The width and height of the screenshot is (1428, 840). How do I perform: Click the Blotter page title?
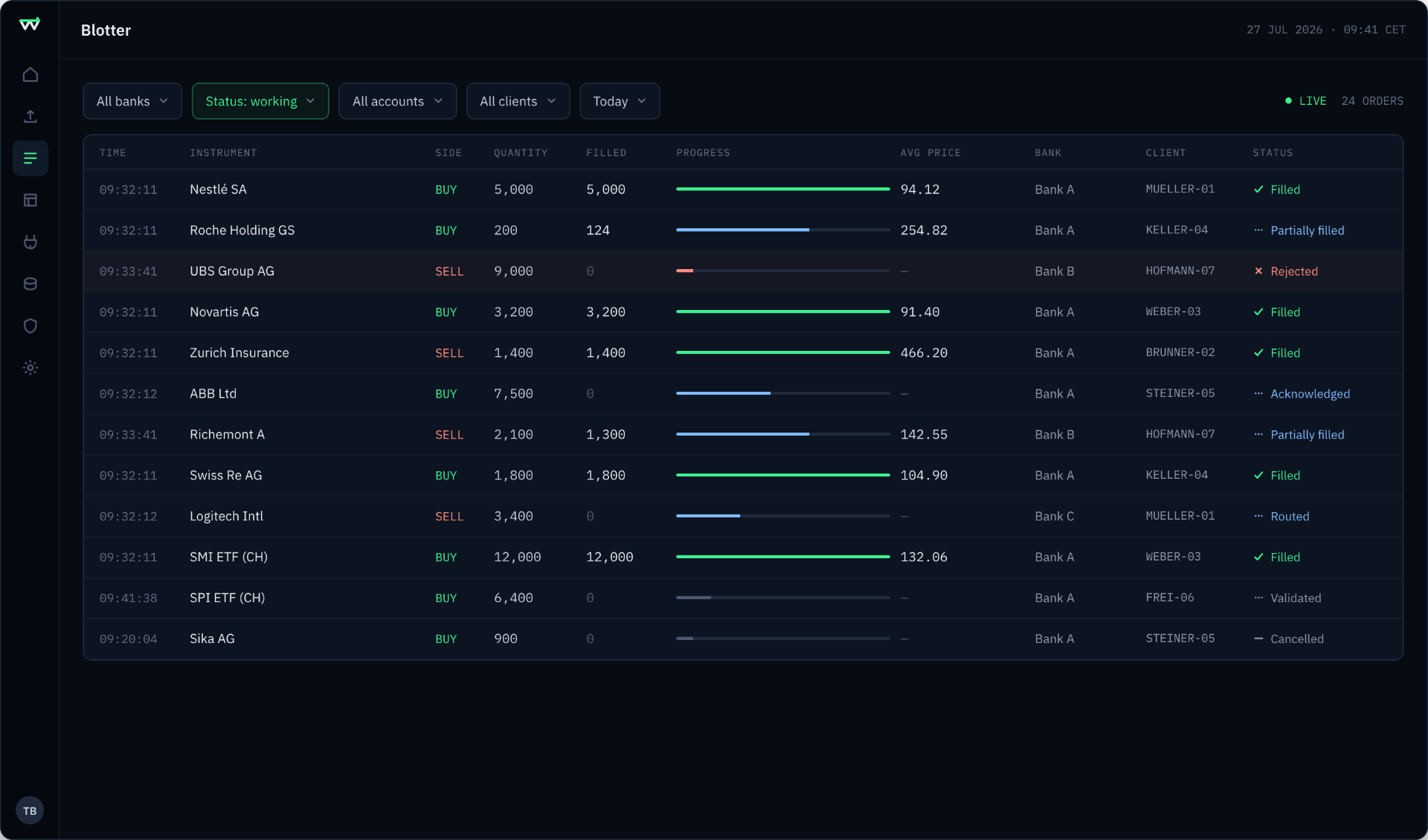point(106,30)
